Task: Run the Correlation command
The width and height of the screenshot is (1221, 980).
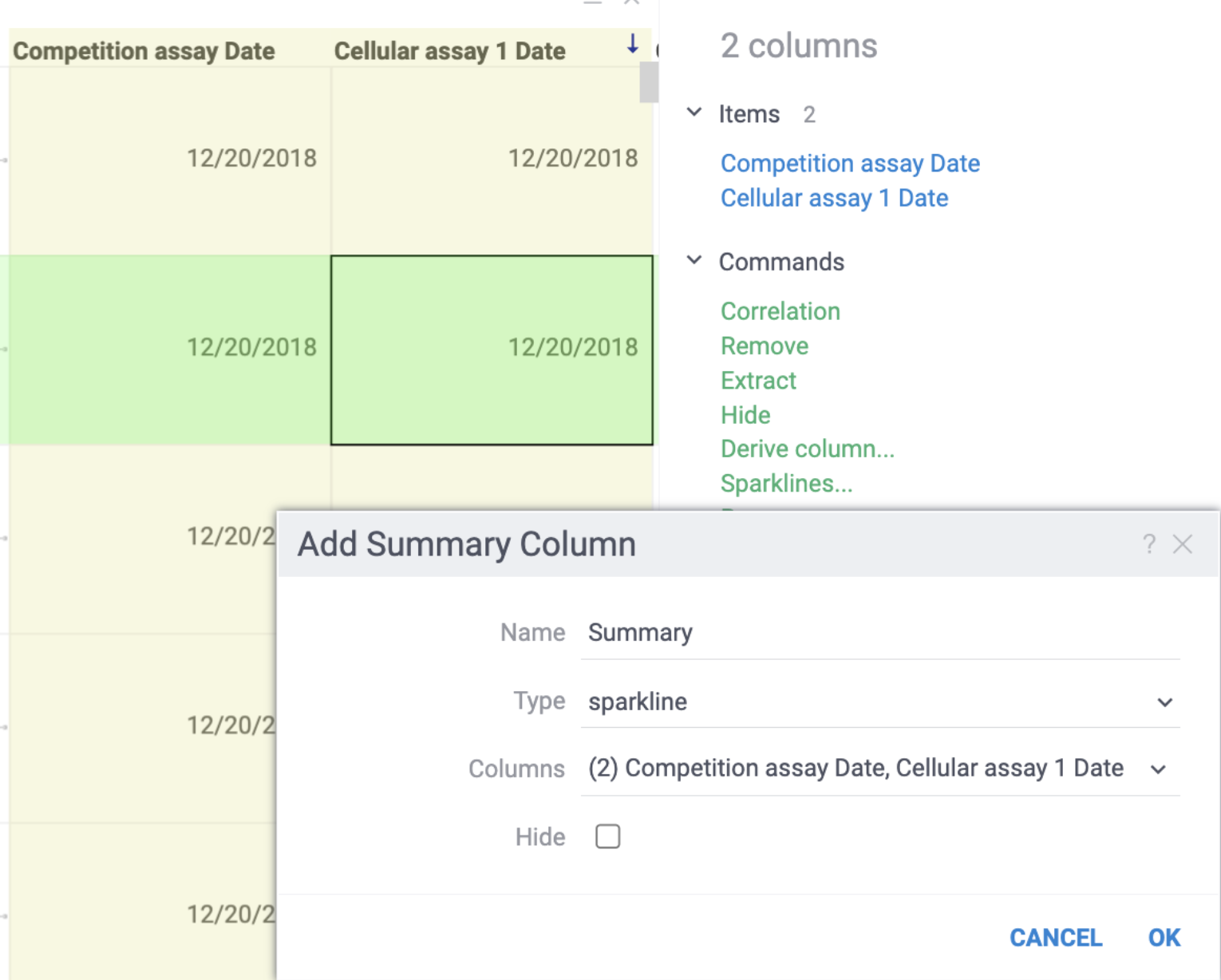Action: coord(780,311)
